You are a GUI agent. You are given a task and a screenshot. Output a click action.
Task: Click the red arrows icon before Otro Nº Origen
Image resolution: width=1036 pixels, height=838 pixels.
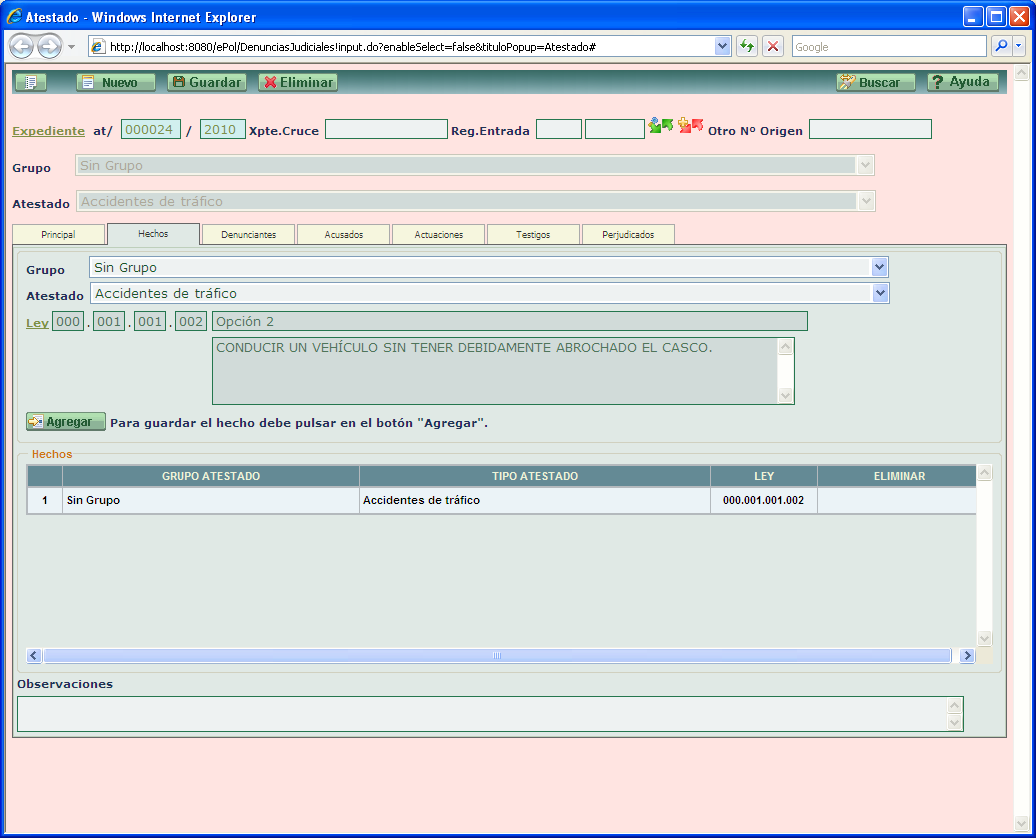pos(691,126)
